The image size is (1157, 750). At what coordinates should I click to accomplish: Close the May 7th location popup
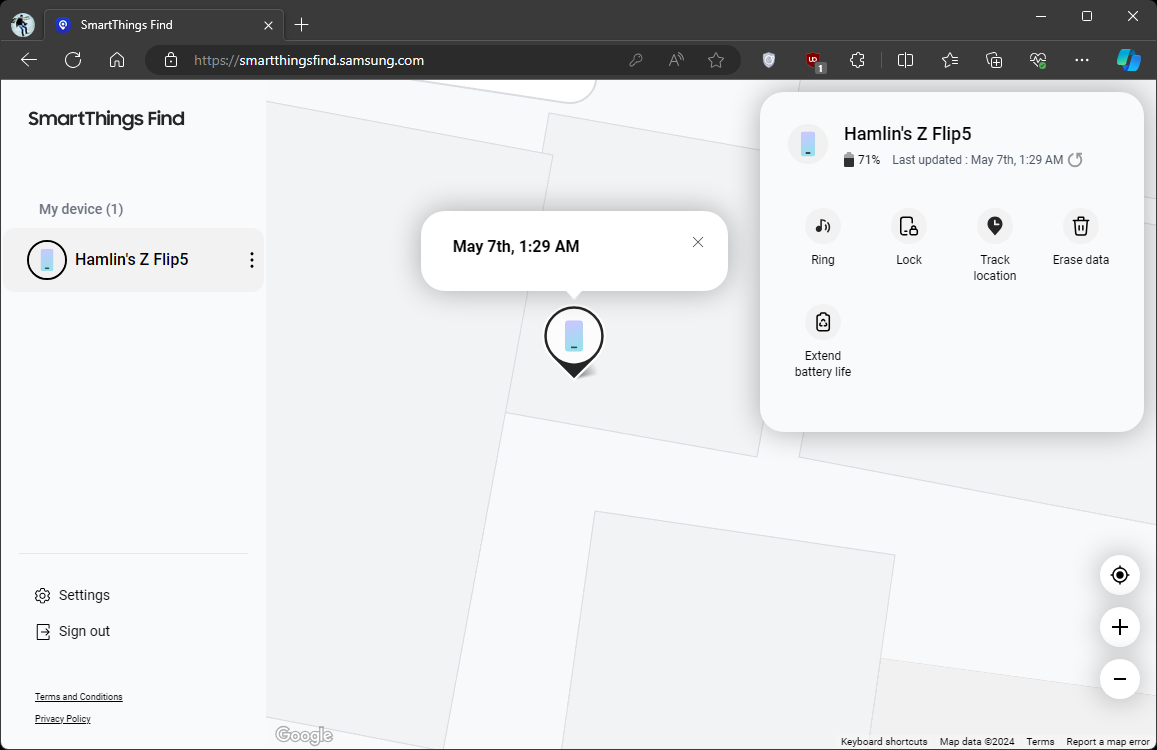click(697, 241)
